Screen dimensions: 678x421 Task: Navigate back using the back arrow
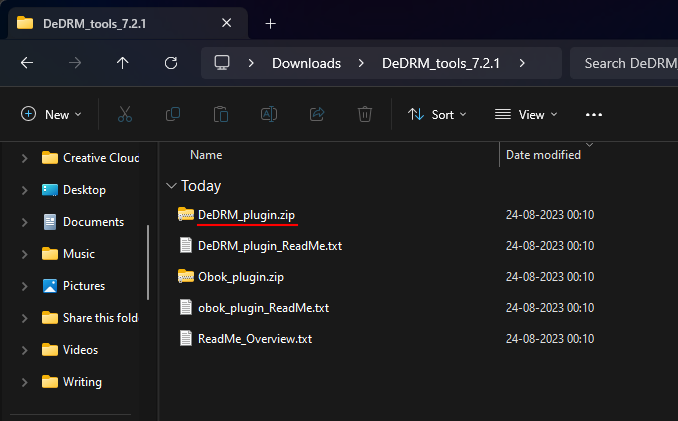point(27,63)
